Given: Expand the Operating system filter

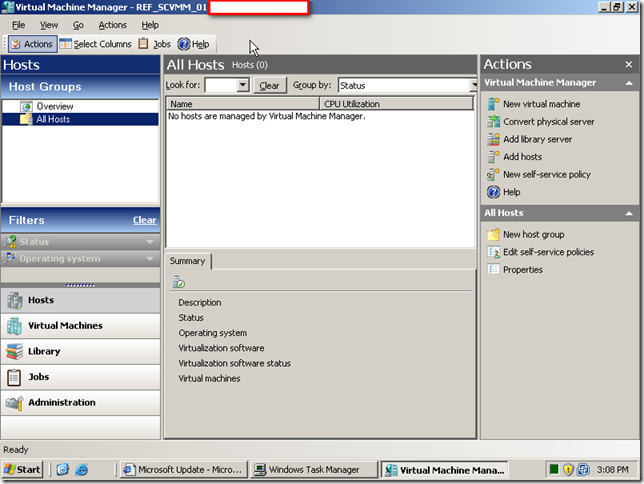Looking at the screenshot, I should coord(150,258).
